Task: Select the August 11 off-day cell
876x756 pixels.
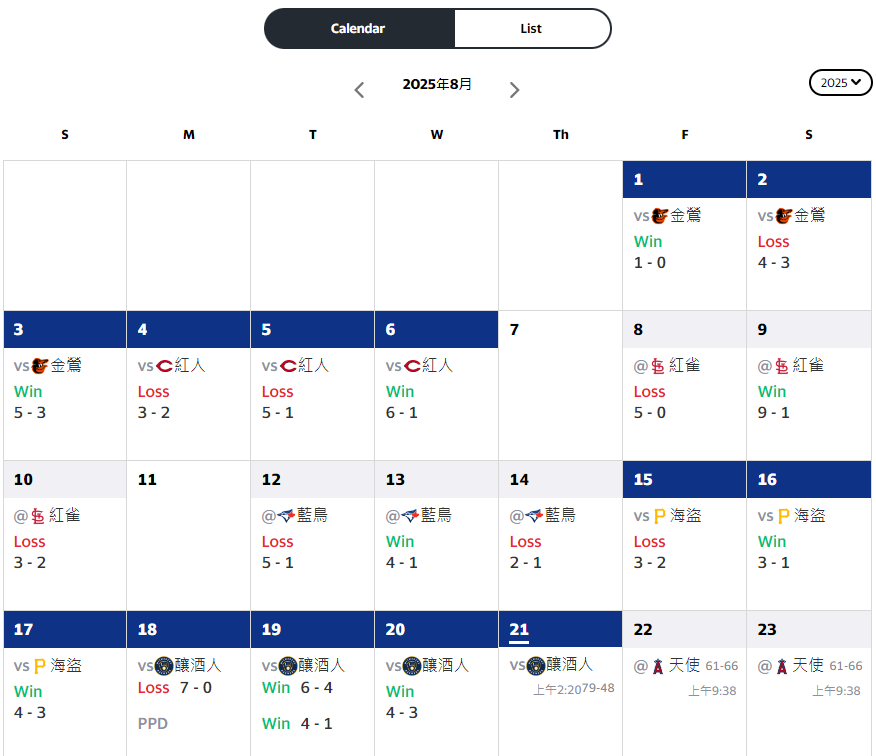Action: [188, 536]
